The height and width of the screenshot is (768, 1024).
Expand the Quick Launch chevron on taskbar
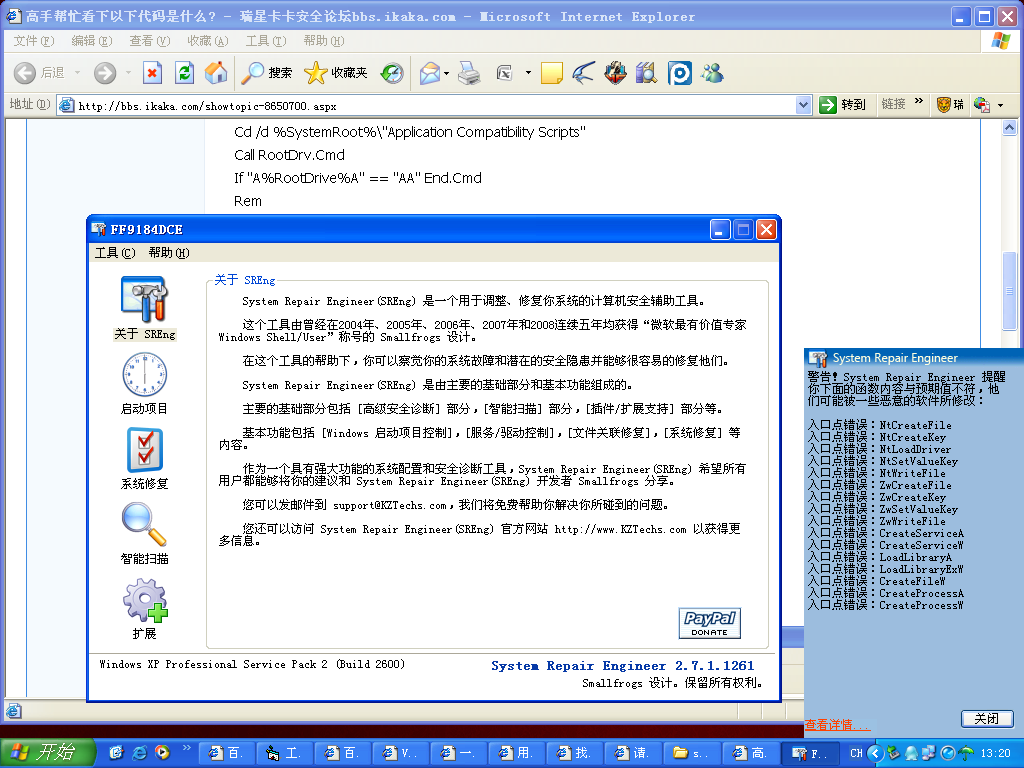click(x=186, y=748)
